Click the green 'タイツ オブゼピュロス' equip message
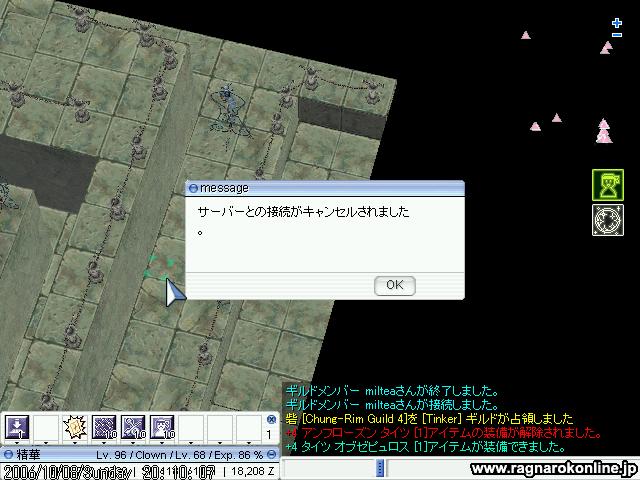 (426, 447)
